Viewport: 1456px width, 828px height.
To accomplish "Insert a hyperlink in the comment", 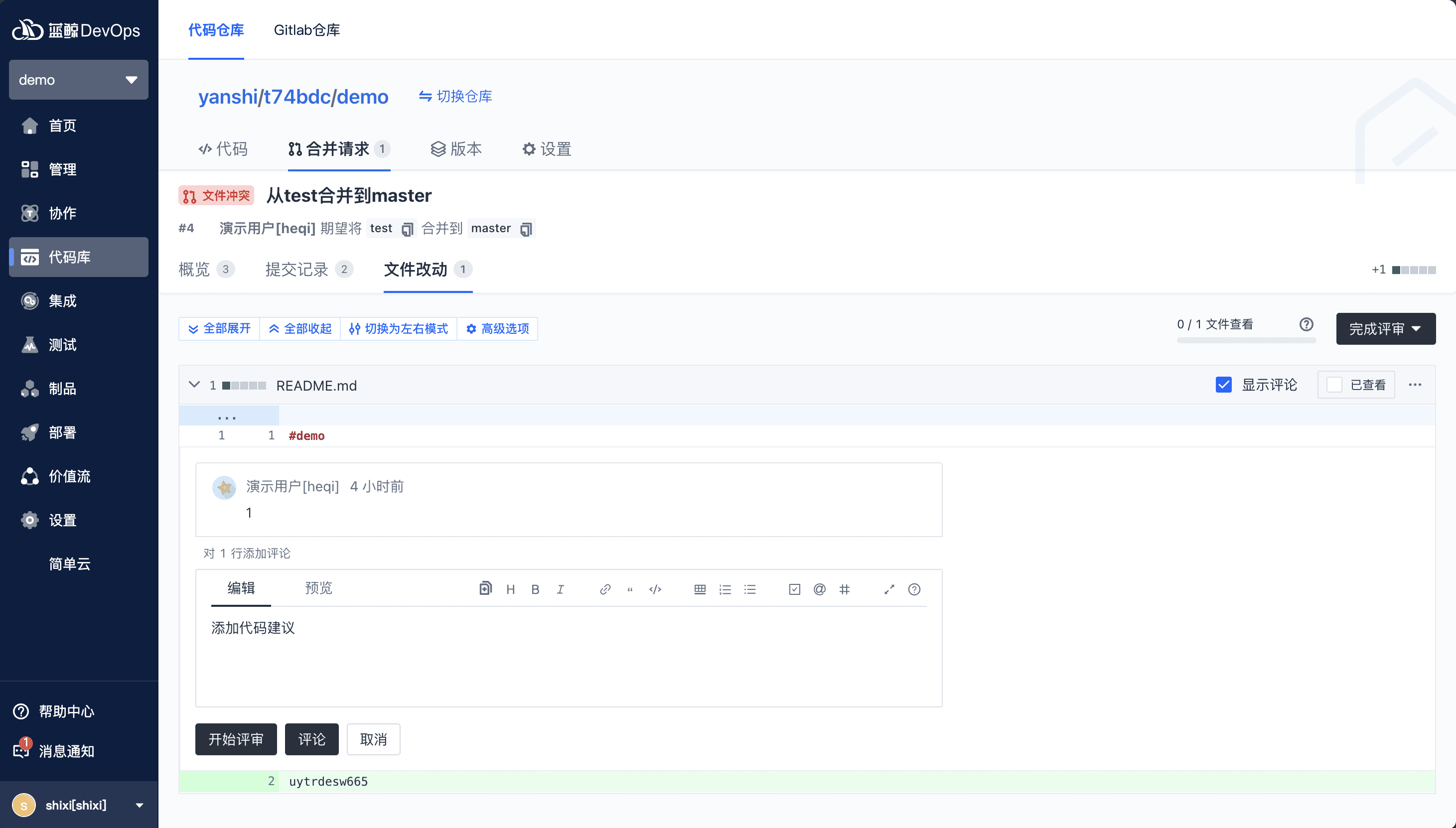I will point(604,589).
